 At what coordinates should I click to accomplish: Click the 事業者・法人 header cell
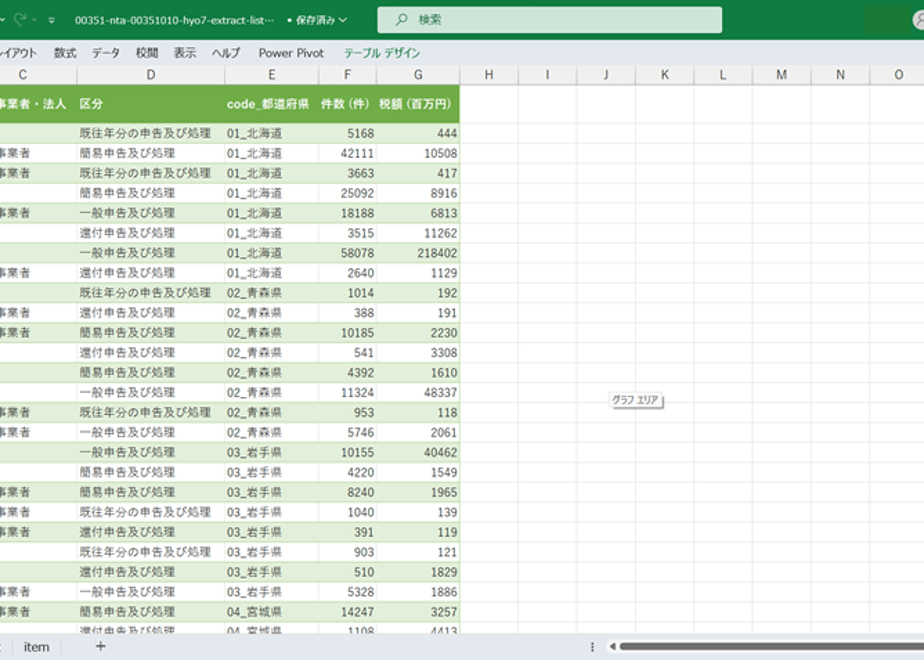coord(38,104)
